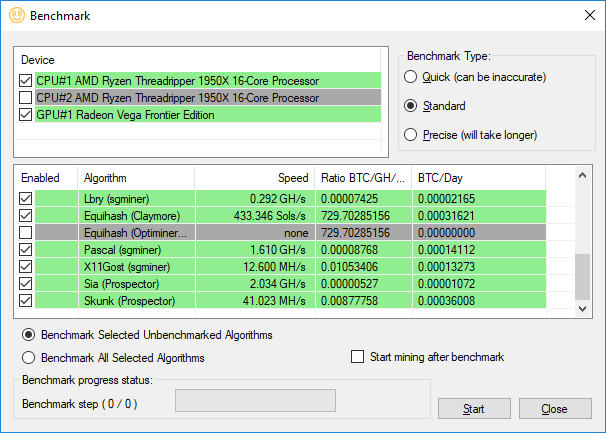The image size is (606, 433).
Task: Click the Close button
Action: 555,409
